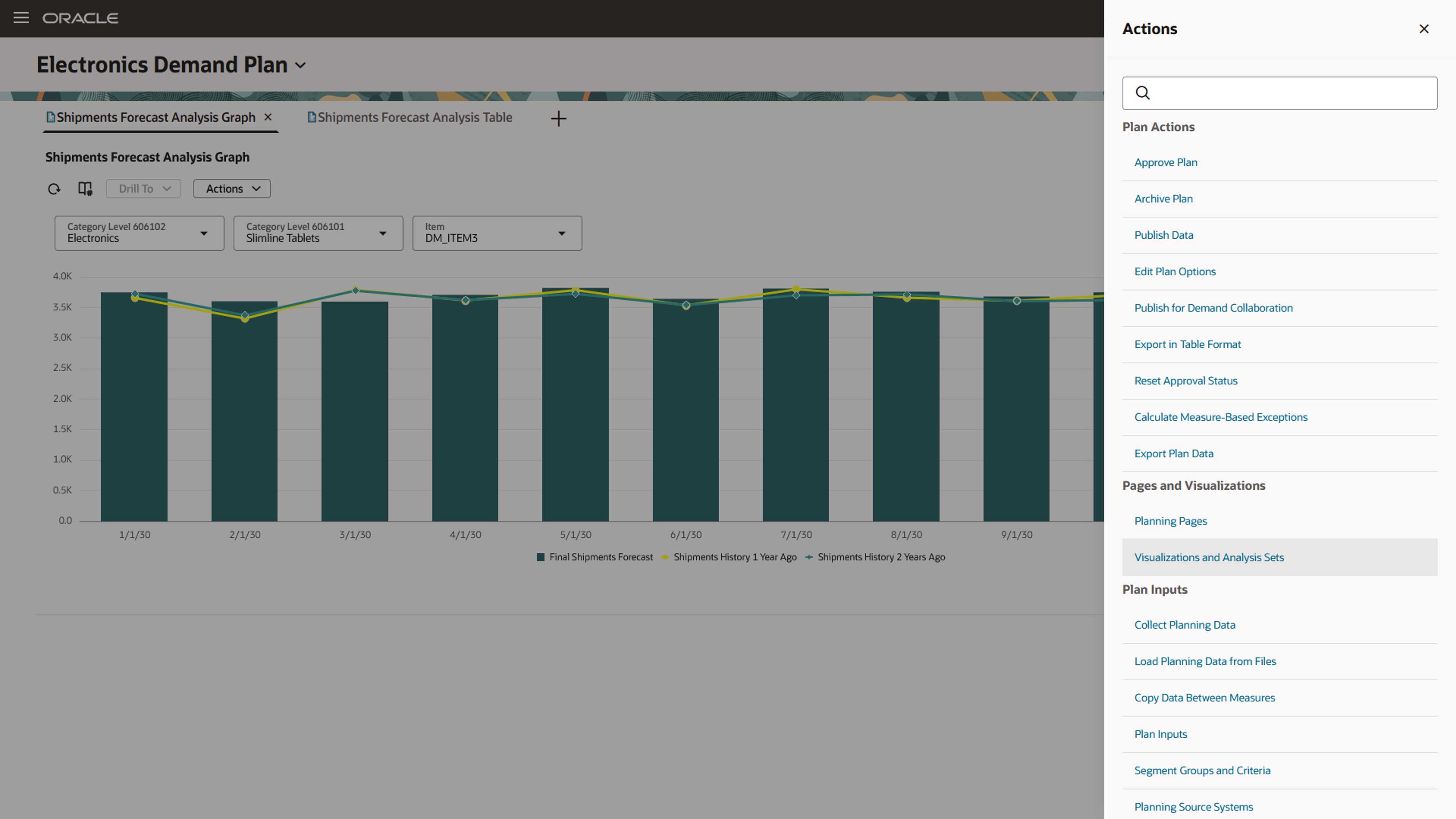1456x819 pixels.
Task: Click Reset Approval Status
Action: tap(1186, 381)
